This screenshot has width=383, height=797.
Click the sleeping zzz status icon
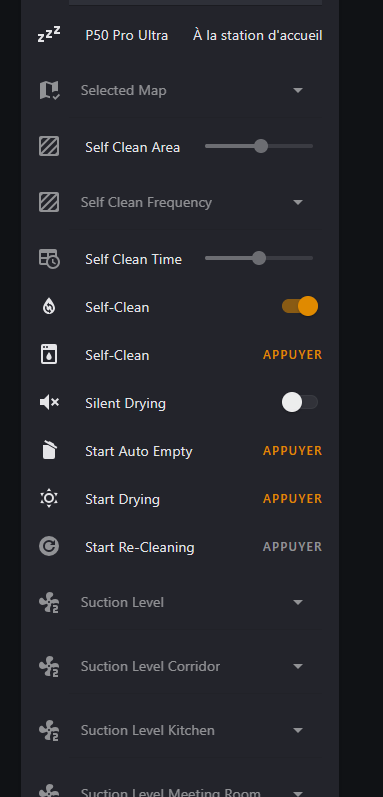tap(49, 35)
